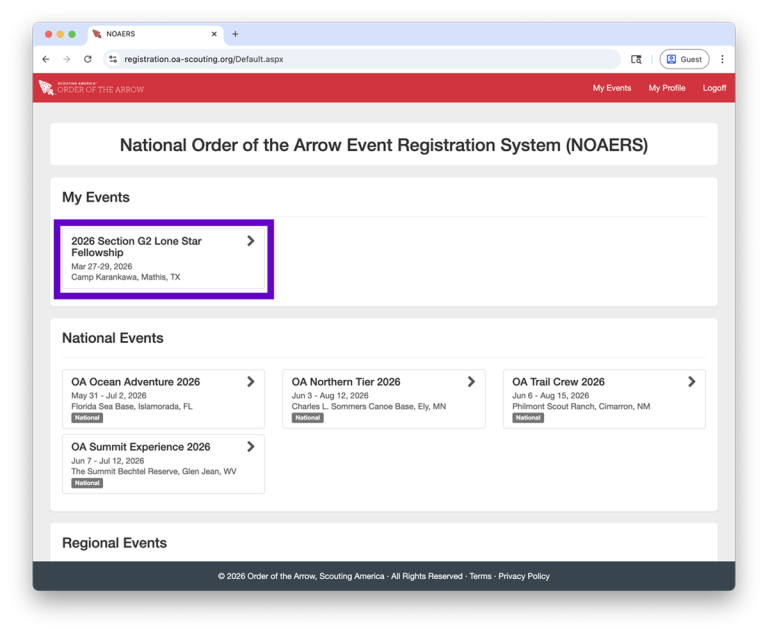Viewport: 768px width, 634px height.
Task: Open My Events in the navigation bar
Action: coord(611,88)
